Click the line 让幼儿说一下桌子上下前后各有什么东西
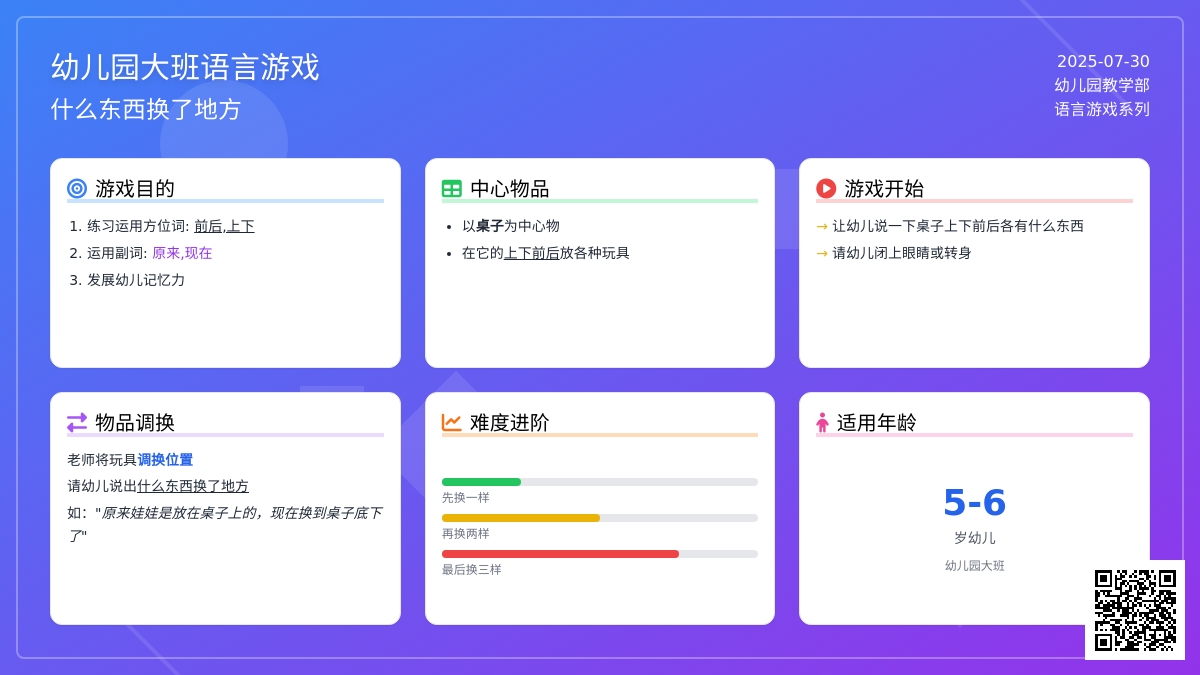 click(958, 226)
